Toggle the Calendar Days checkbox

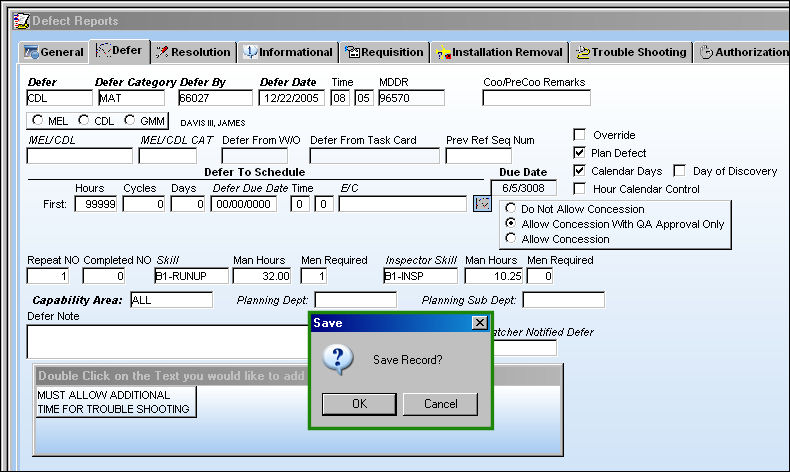coord(579,171)
